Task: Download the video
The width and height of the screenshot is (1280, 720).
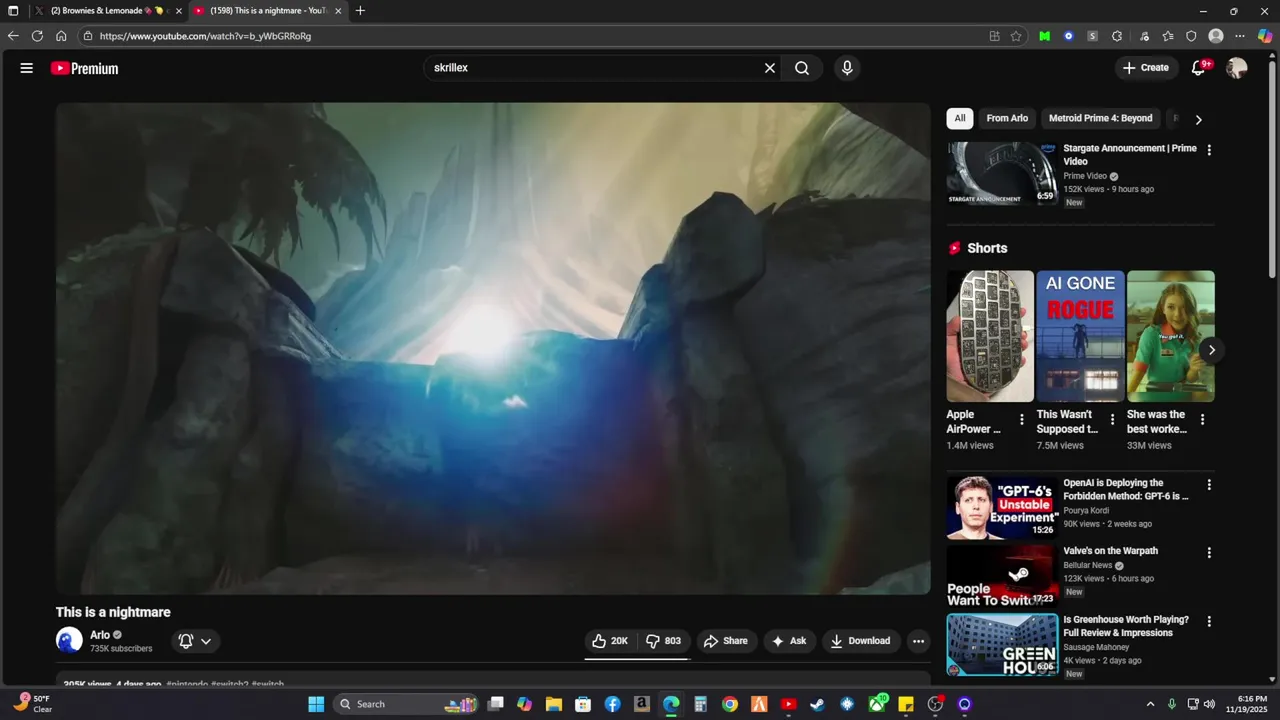Action: click(860, 641)
